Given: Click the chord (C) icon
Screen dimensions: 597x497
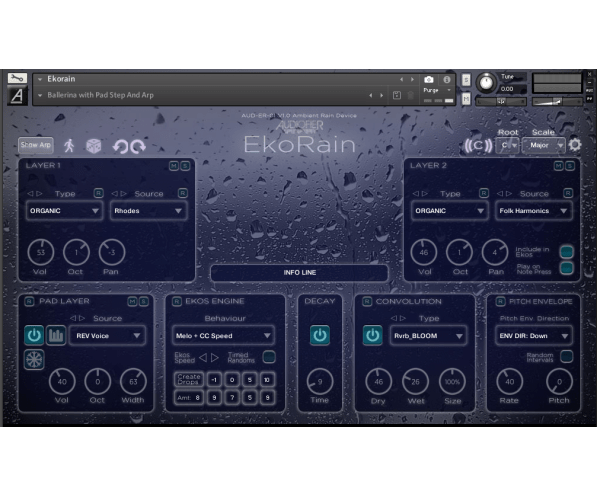Looking at the screenshot, I should (x=478, y=145).
